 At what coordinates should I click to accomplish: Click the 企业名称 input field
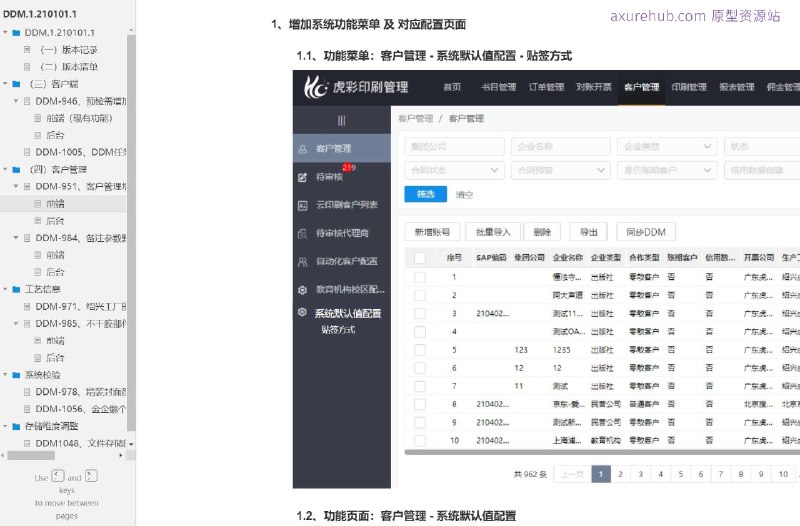tap(561, 146)
